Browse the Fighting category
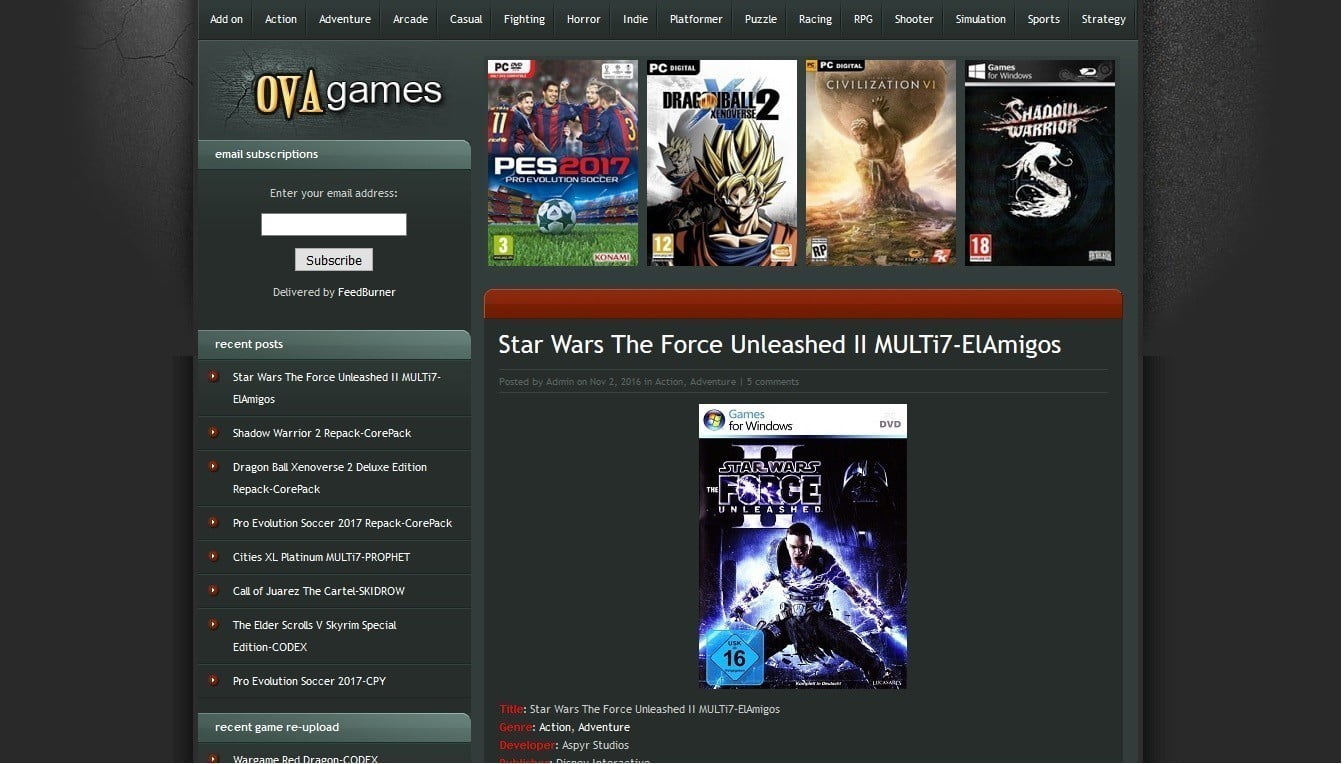The width and height of the screenshot is (1344, 764). 524,19
